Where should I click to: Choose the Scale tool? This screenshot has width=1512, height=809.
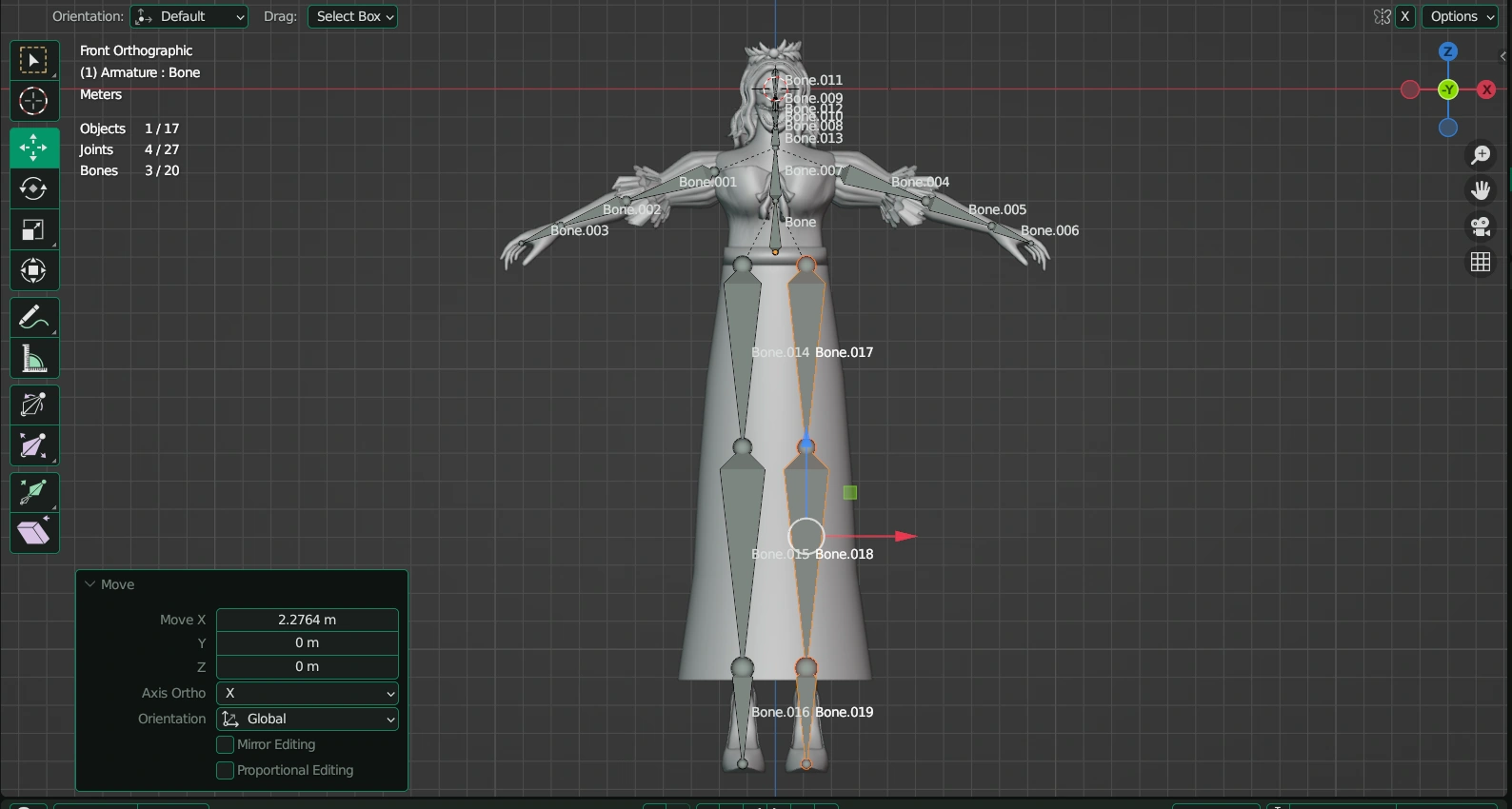[x=33, y=230]
